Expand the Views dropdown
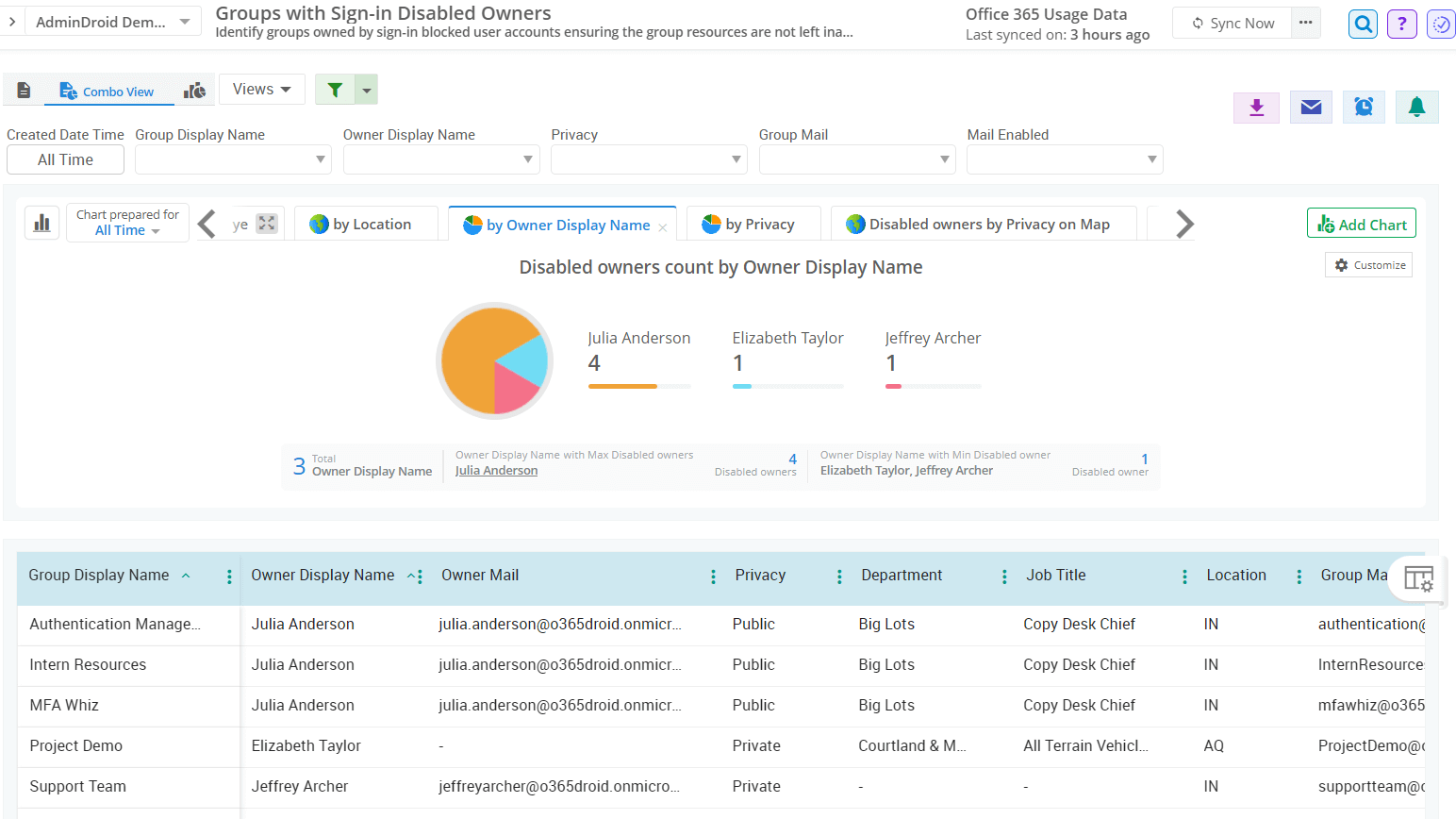Viewport: 1456px width, 819px height. (262, 89)
